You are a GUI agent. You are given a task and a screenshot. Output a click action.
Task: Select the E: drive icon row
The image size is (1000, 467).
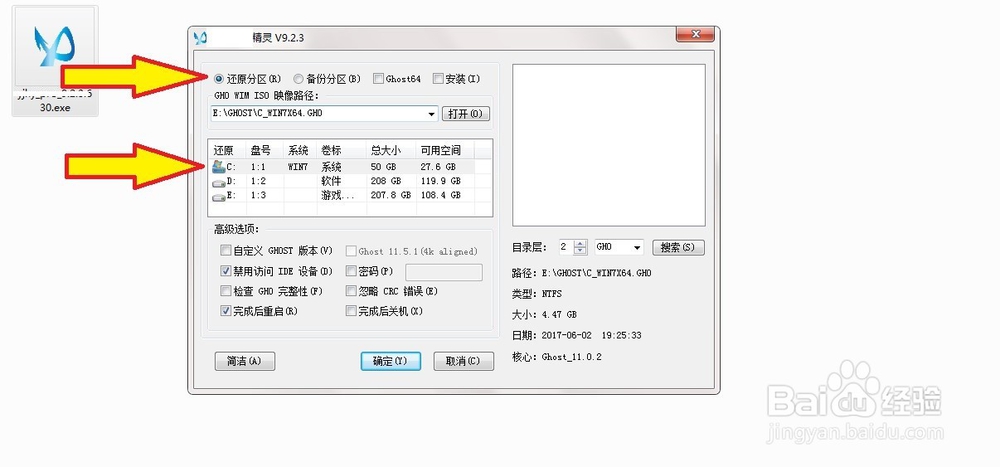(x=218, y=195)
